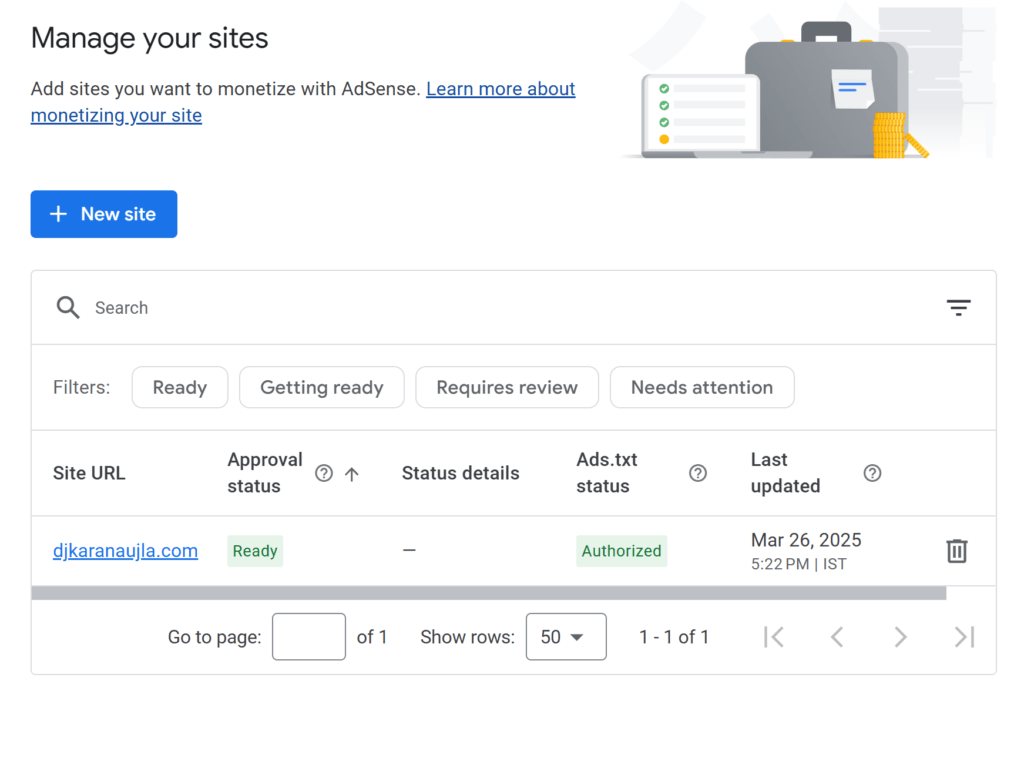Apply the Ready filter

coord(180,387)
